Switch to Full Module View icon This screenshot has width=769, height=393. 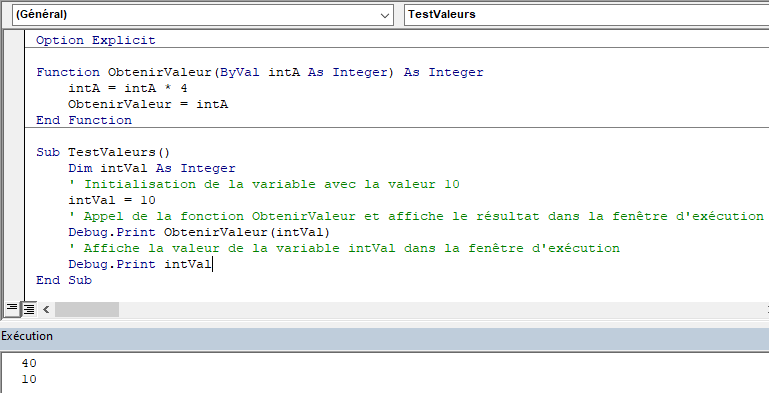[29, 309]
